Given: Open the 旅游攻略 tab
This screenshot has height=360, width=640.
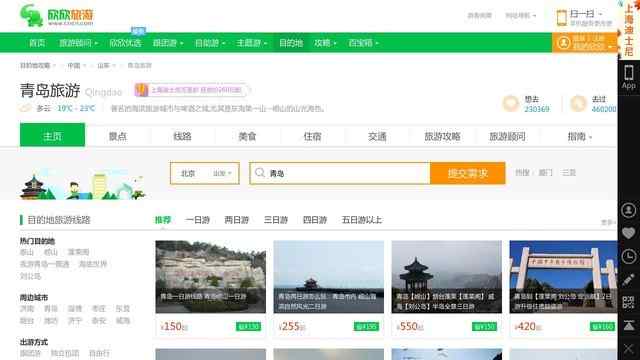Looking at the screenshot, I should tap(442, 136).
